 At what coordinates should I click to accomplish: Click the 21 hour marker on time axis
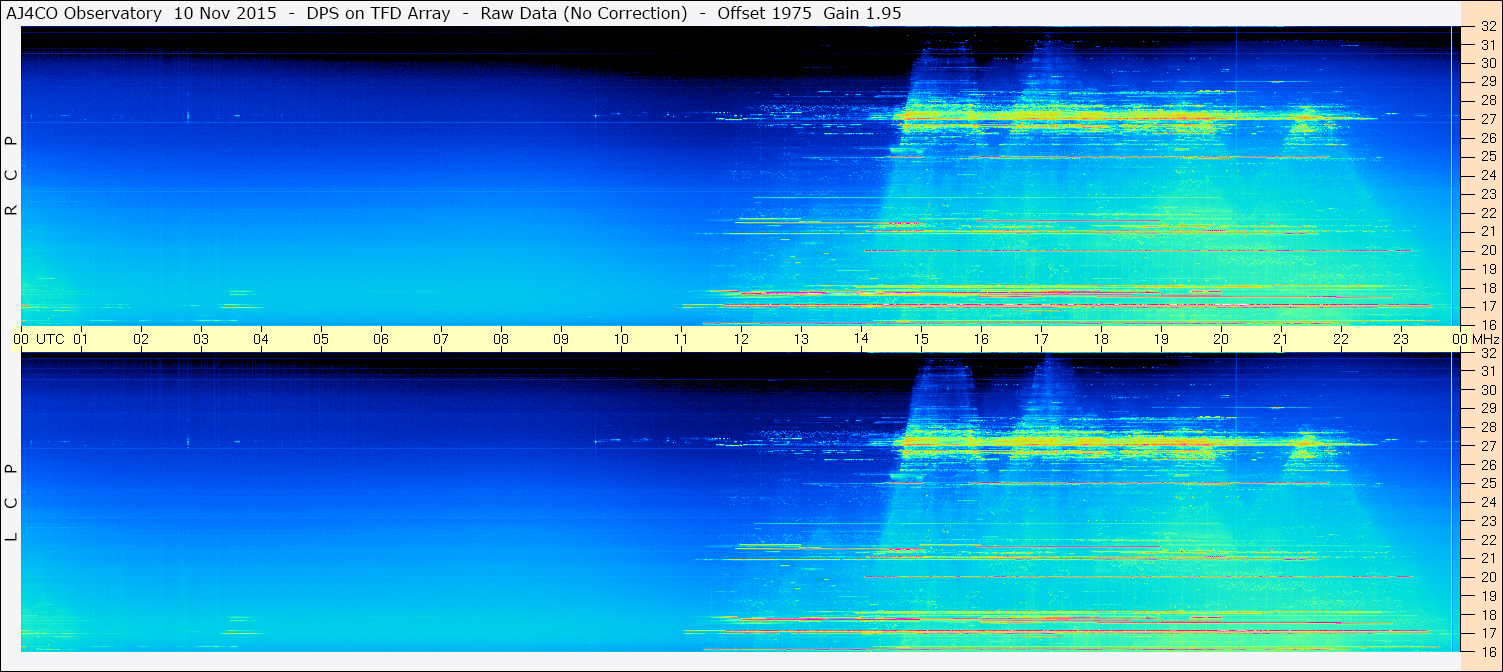click(x=1281, y=339)
